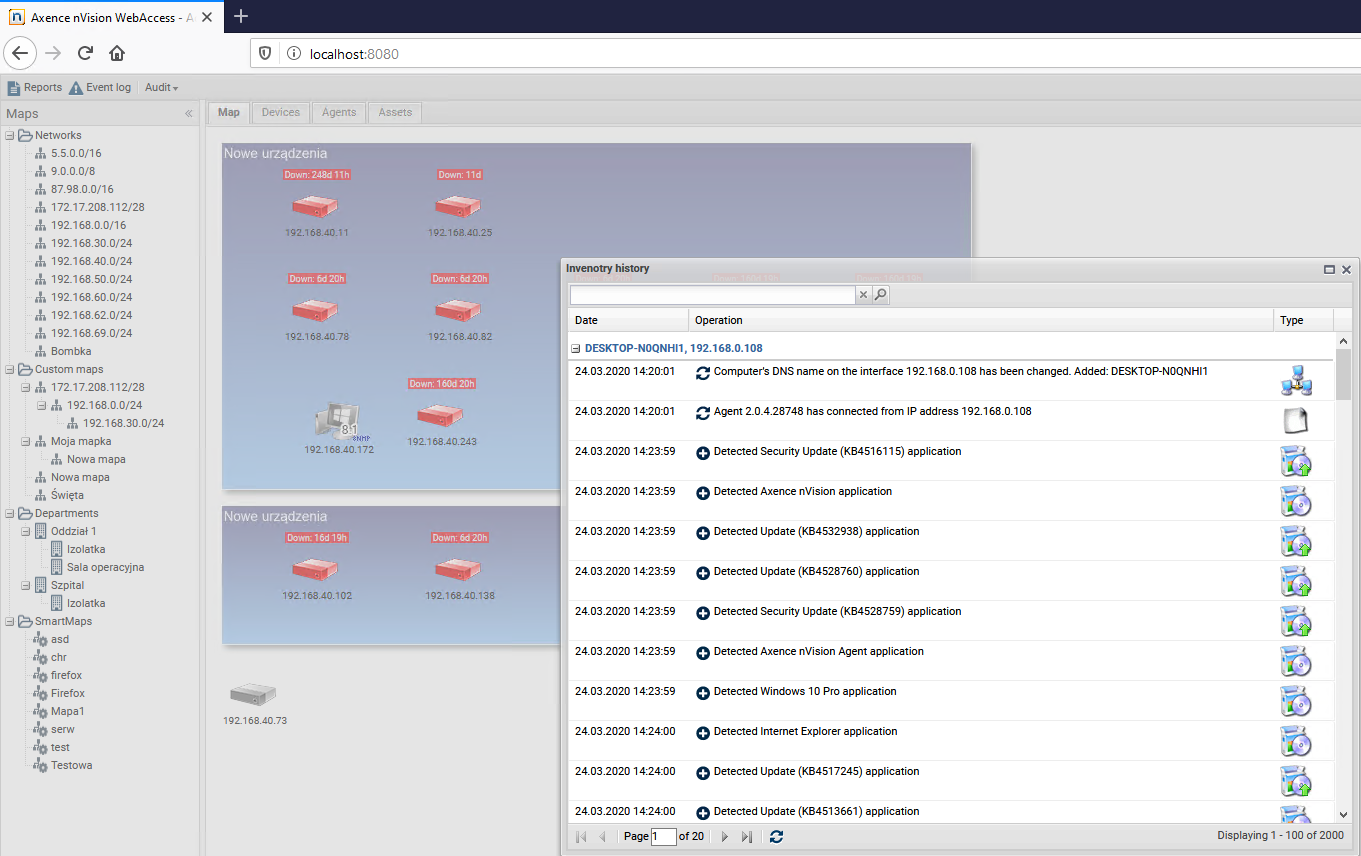Image resolution: width=1361 pixels, height=856 pixels.
Task: Click the page number input field
Action: click(663, 836)
